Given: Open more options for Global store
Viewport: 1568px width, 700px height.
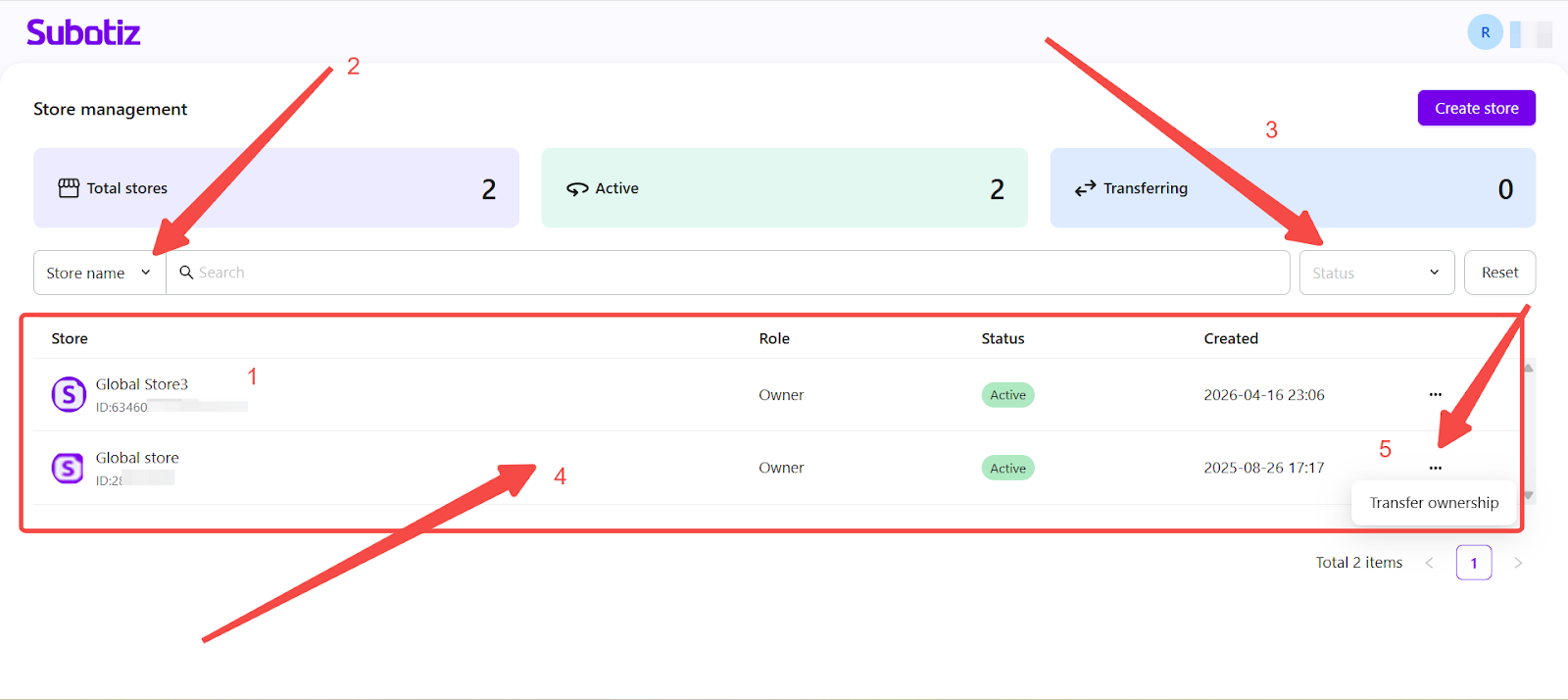Looking at the screenshot, I should pos(1435,468).
